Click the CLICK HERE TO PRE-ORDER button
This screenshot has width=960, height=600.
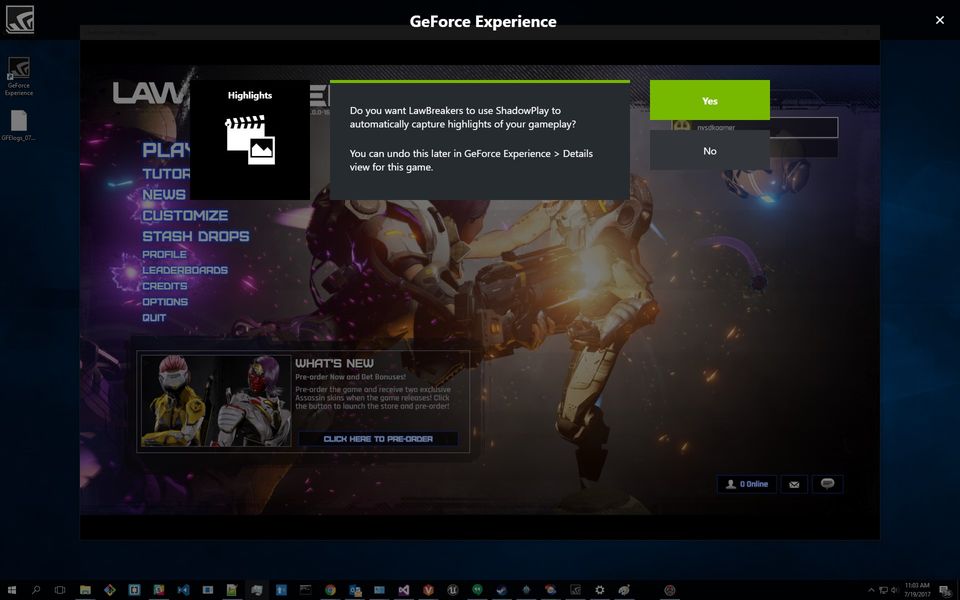[x=378, y=439]
